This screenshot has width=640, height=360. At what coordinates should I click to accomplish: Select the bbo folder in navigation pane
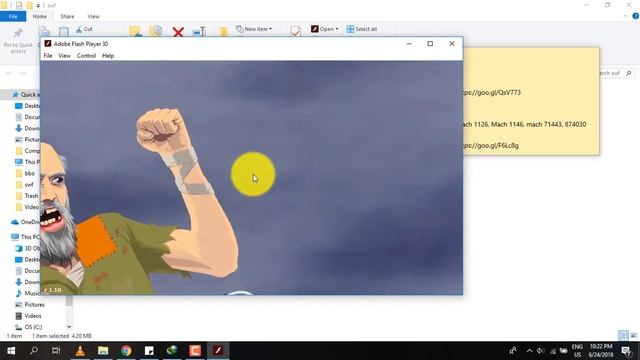pos(26,173)
